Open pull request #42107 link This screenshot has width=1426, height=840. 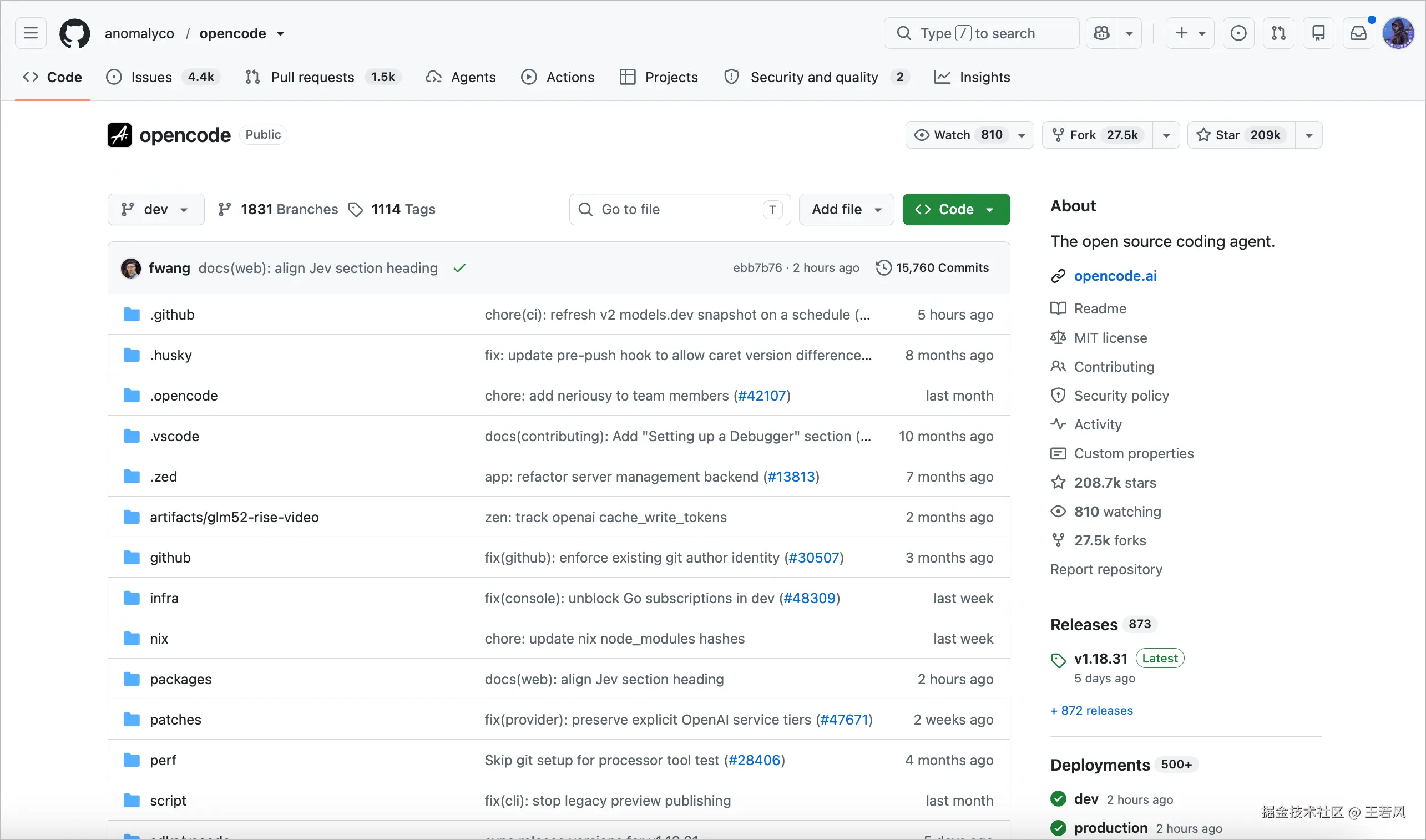tap(762, 395)
